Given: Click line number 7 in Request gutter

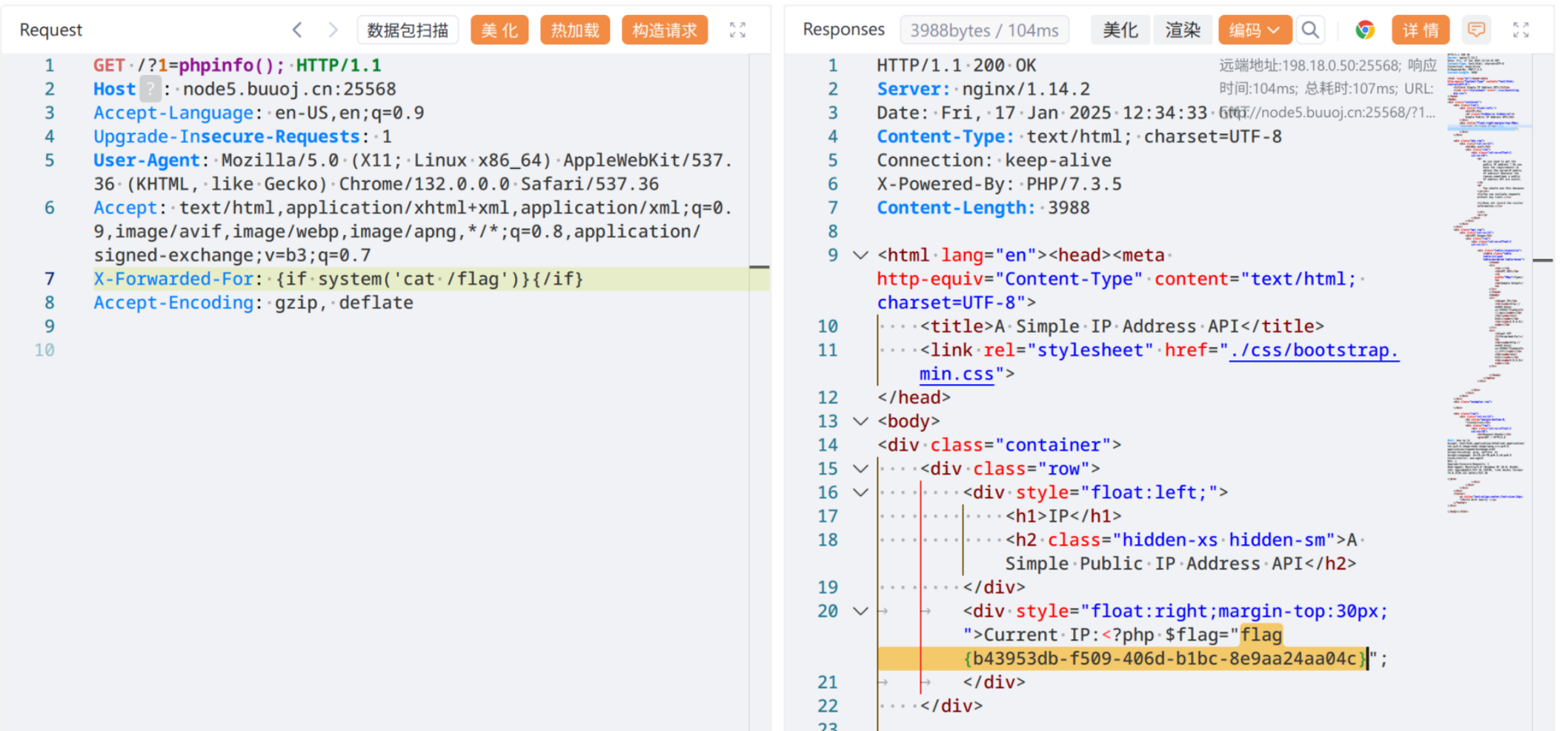Looking at the screenshot, I should [49, 279].
